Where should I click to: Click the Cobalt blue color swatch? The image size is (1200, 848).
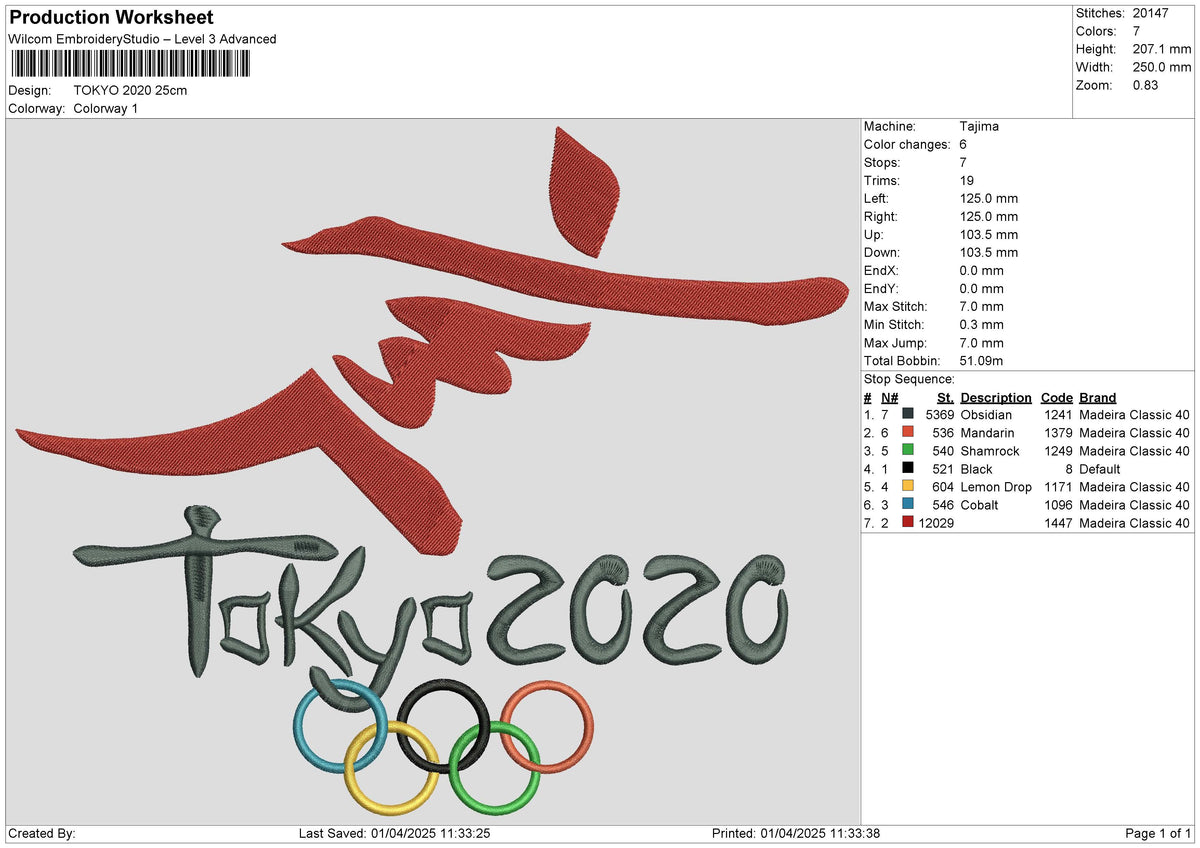(908, 505)
